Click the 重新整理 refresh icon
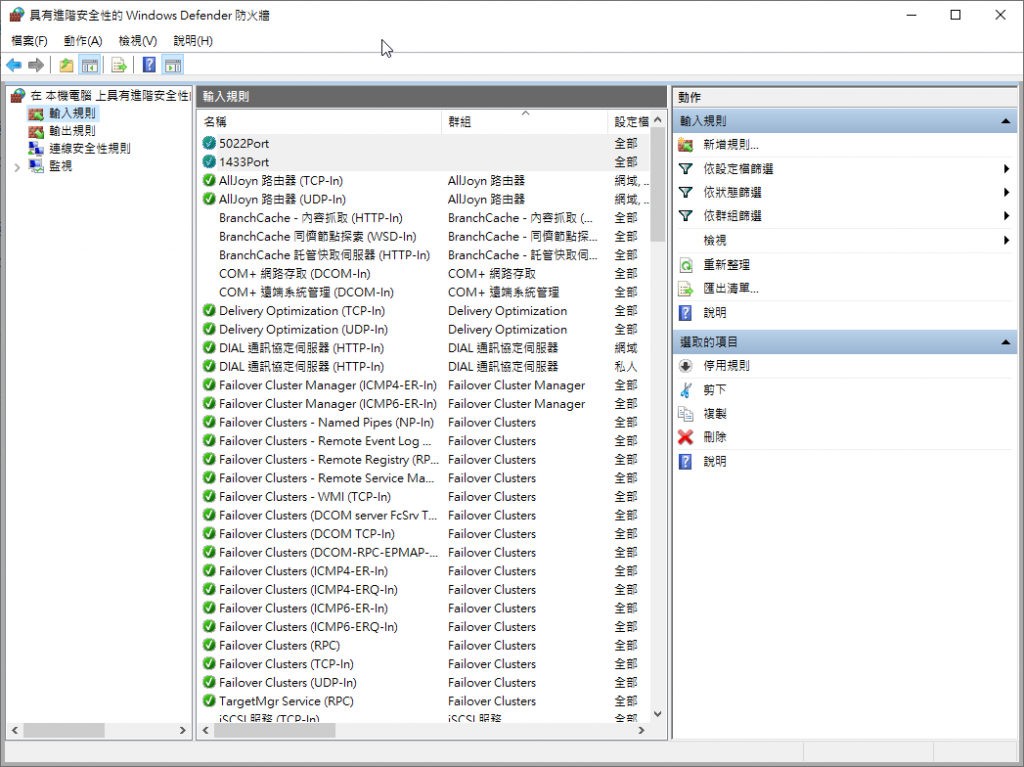Screen dimensions: 1024x767 685,265
